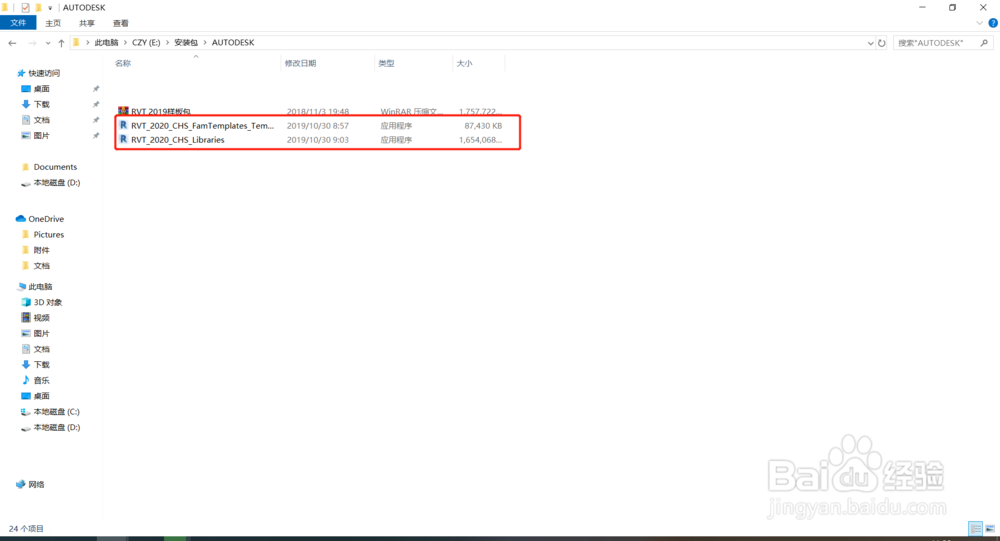Open the blue help icon
Screen dimensions: 1000x541
[x=993, y=23]
